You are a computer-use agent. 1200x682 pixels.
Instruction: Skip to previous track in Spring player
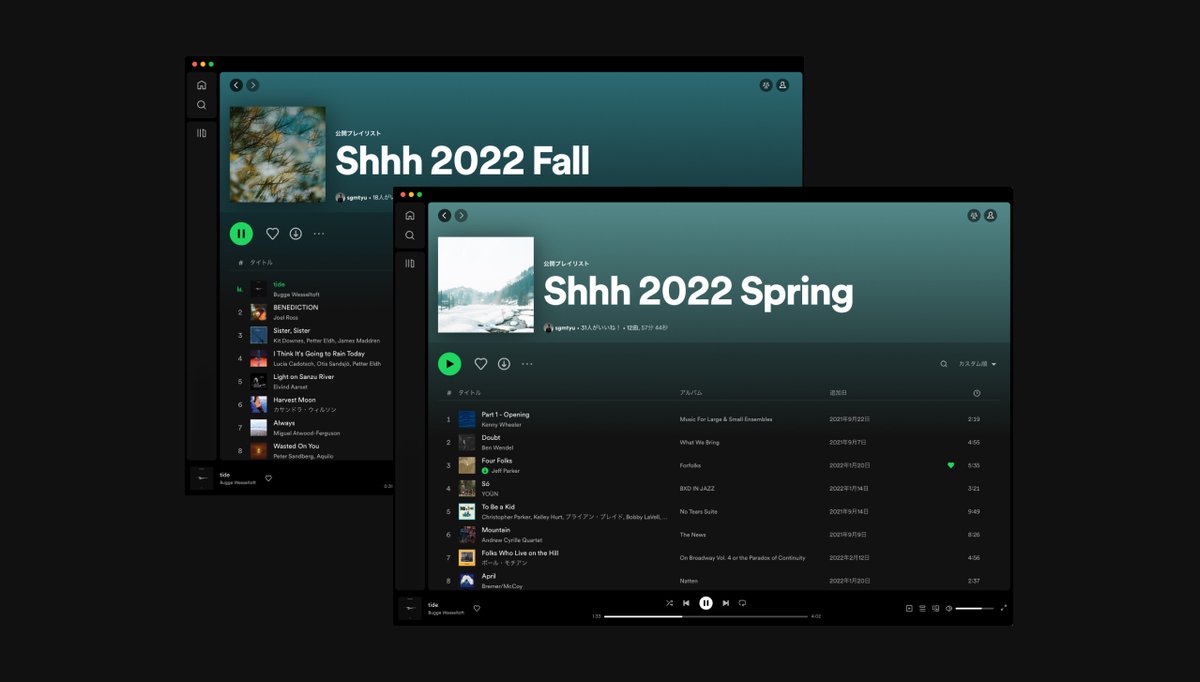[686, 603]
